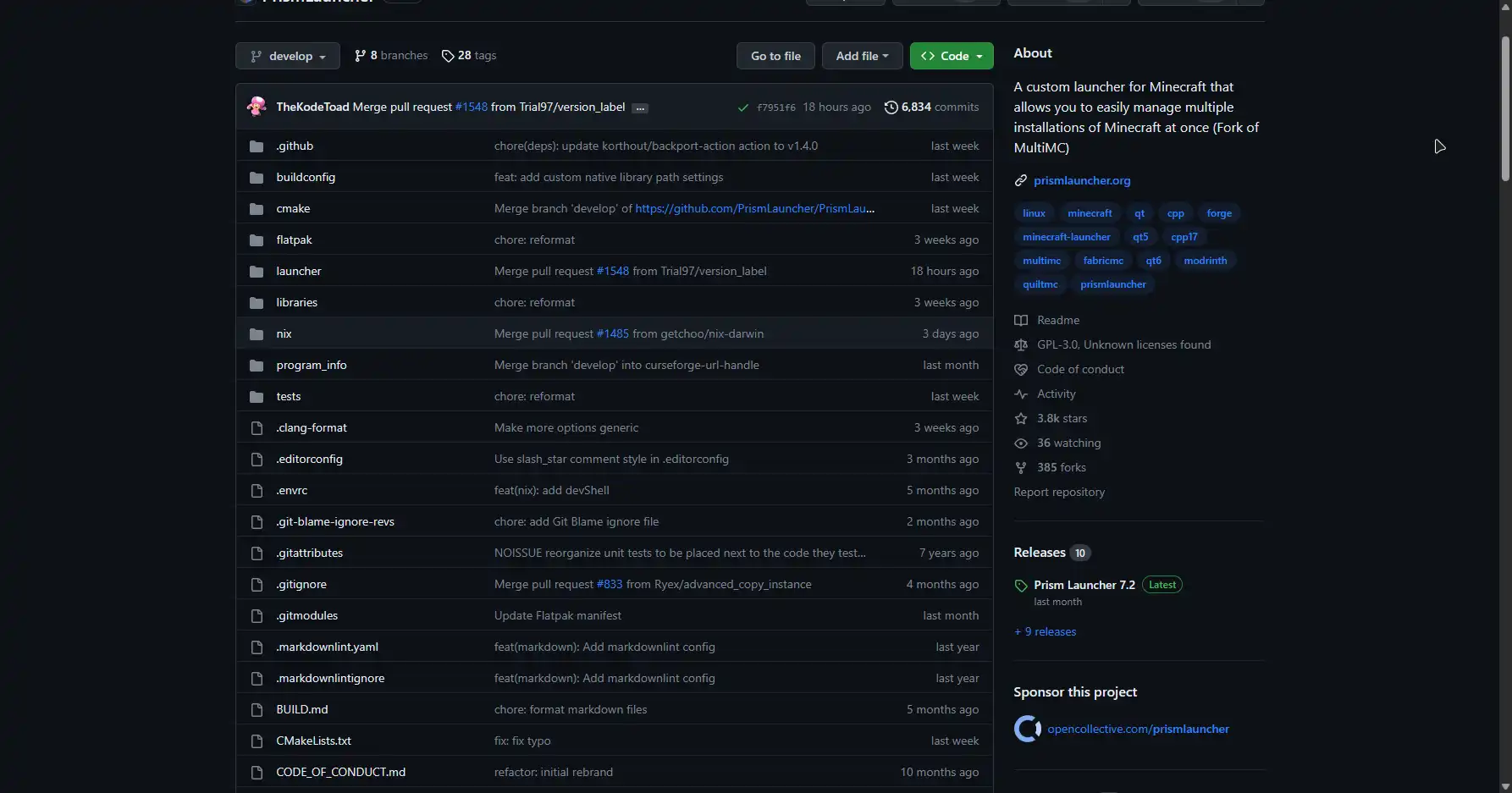Image resolution: width=1512 pixels, height=793 pixels.
Task: Open opencollective.com/prismlauncher sponsor link
Action: [x=1138, y=729]
